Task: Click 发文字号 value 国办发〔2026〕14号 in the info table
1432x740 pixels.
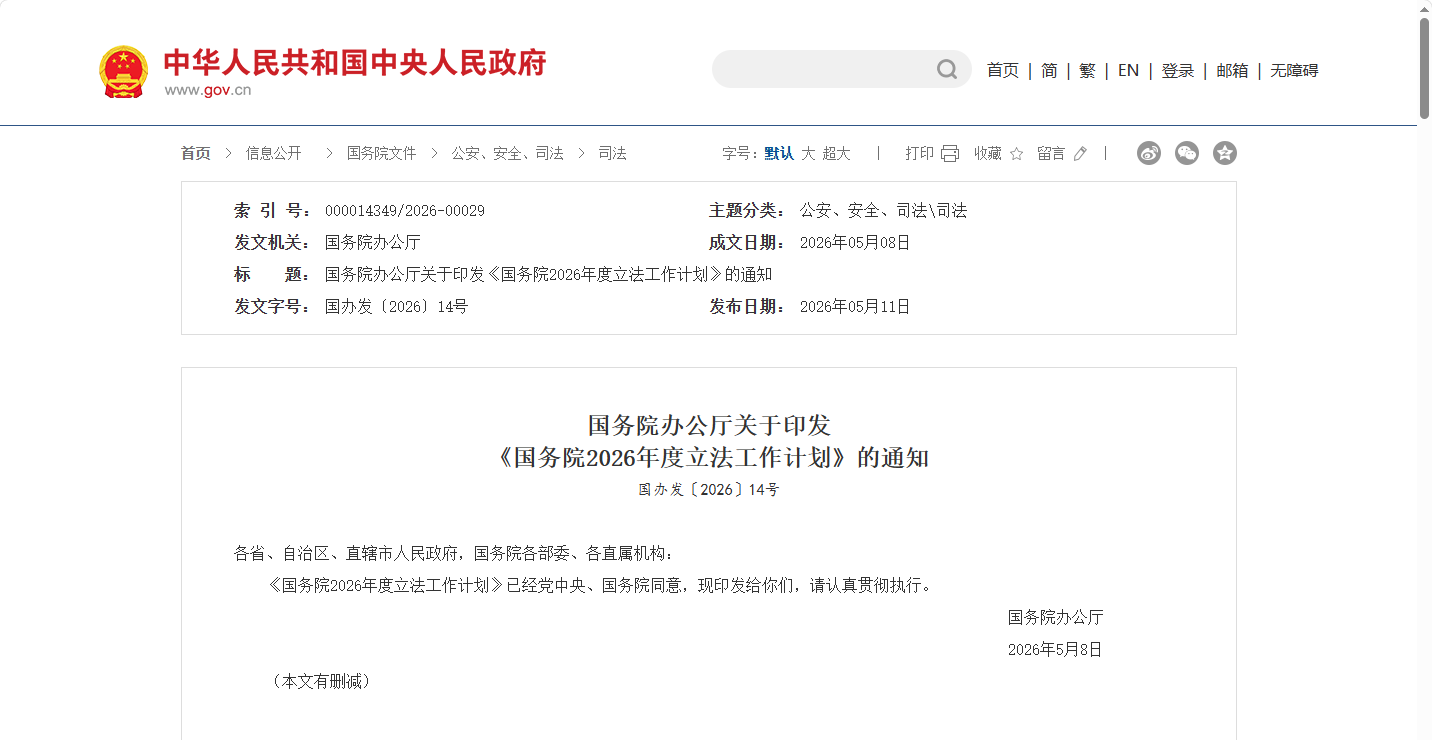Action: pyautogui.click(x=396, y=307)
